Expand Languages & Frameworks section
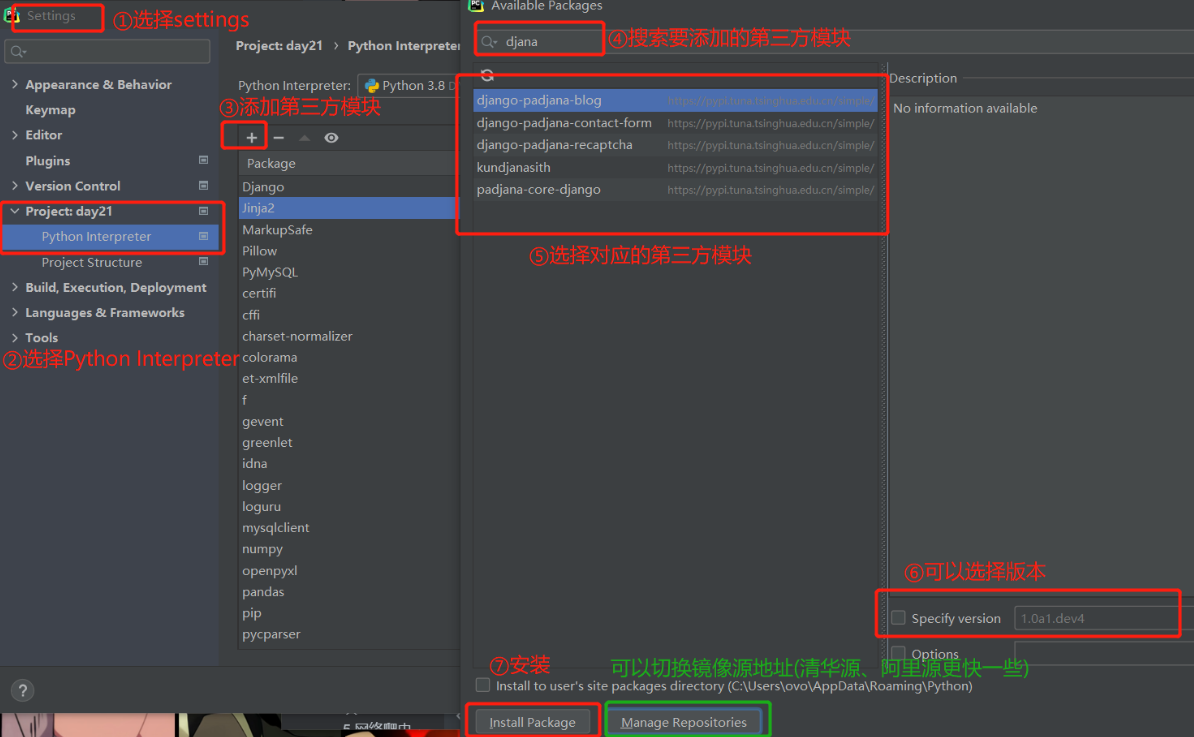This screenshot has width=1194, height=737. (x=14, y=312)
